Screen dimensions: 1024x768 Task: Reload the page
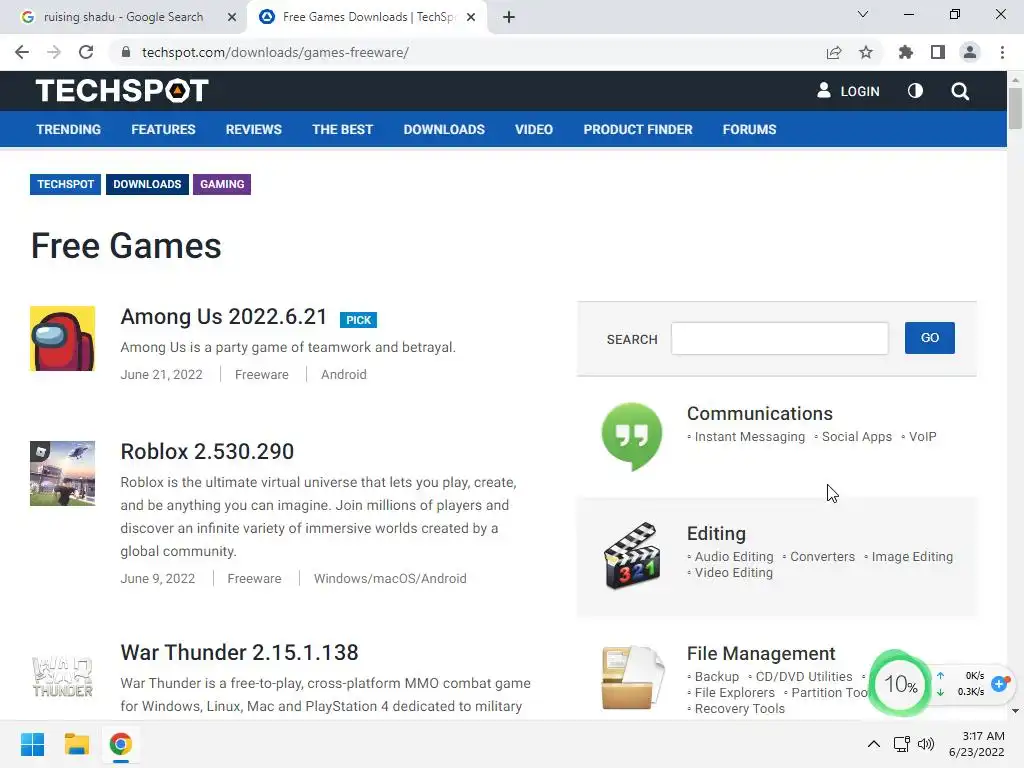tap(86, 52)
